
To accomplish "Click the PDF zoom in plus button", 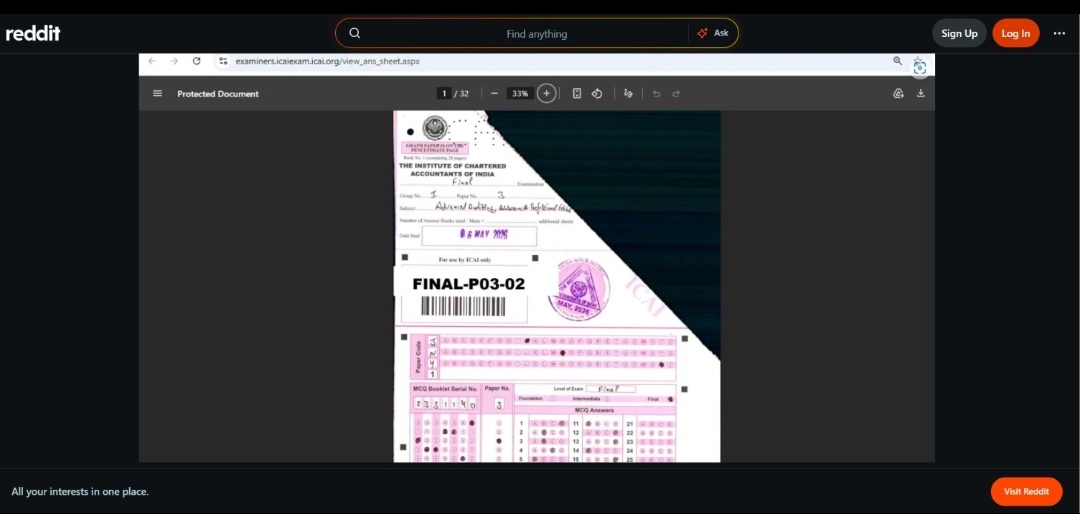I will 546,93.
